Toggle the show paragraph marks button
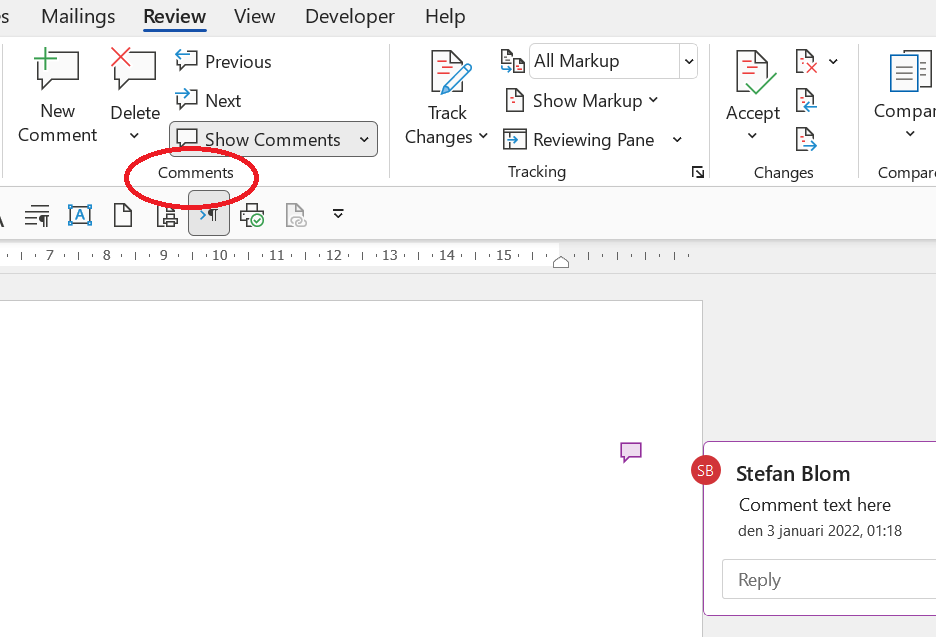Viewport: 936px width, 637px height. [209, 213]
